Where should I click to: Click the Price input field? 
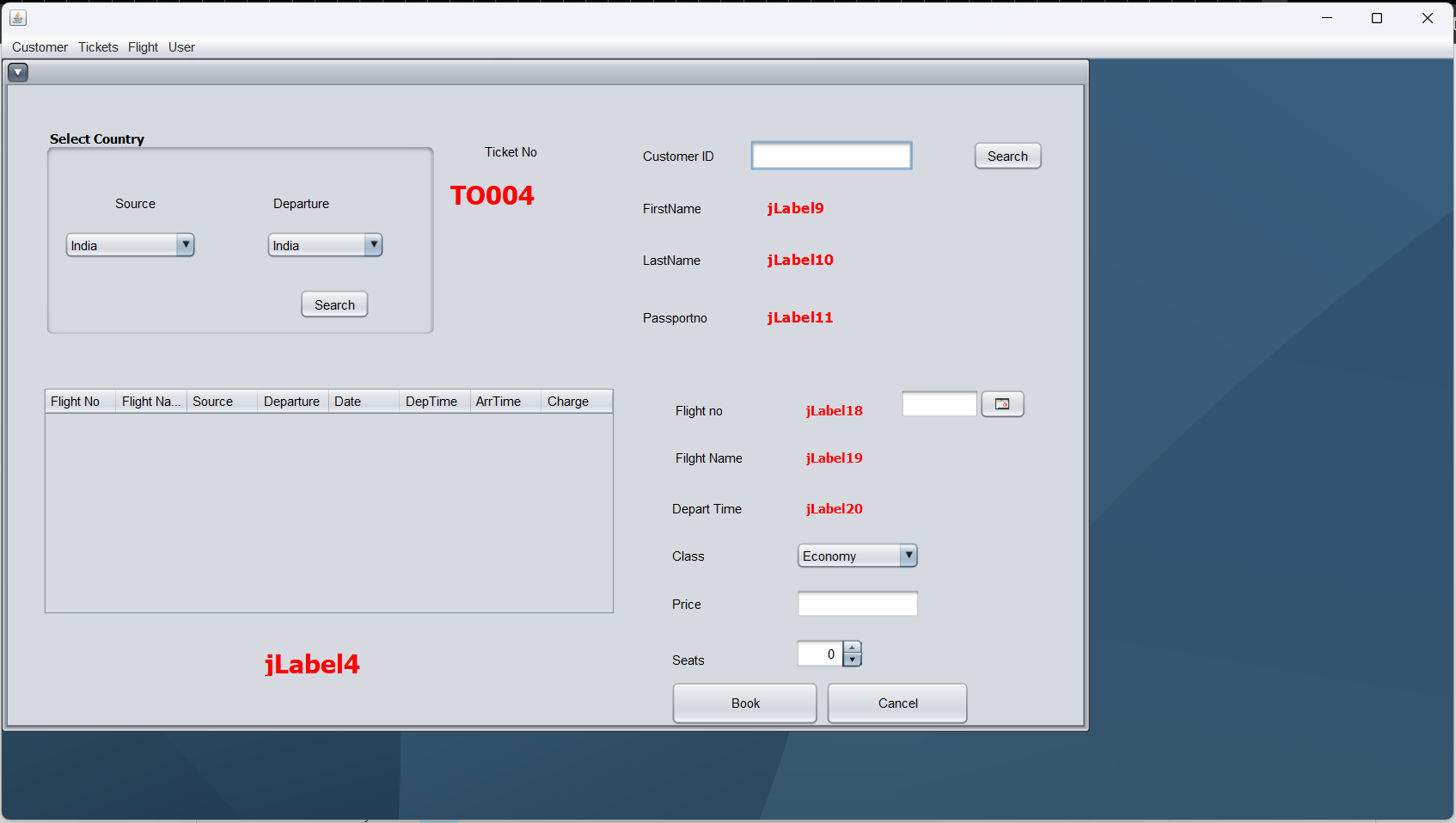857,603
